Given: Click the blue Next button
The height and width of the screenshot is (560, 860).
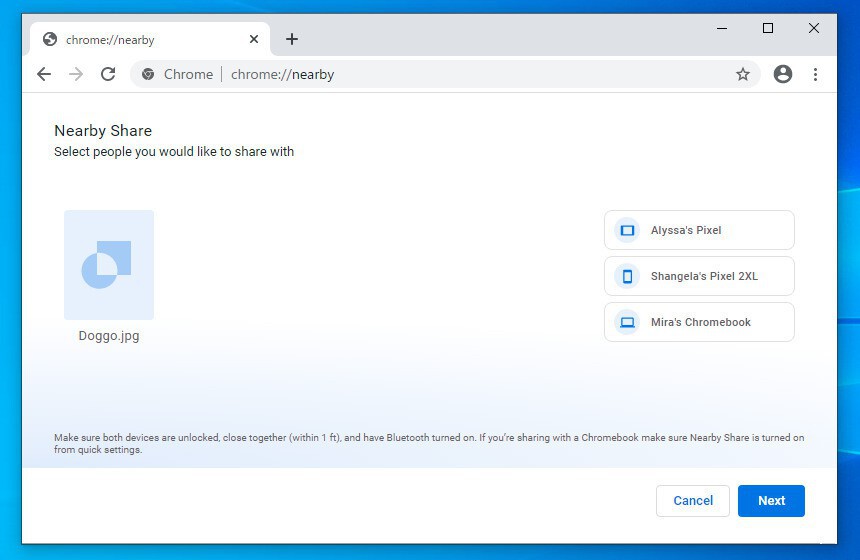Looking at the screenshot, I should click(x=771, y=501).
